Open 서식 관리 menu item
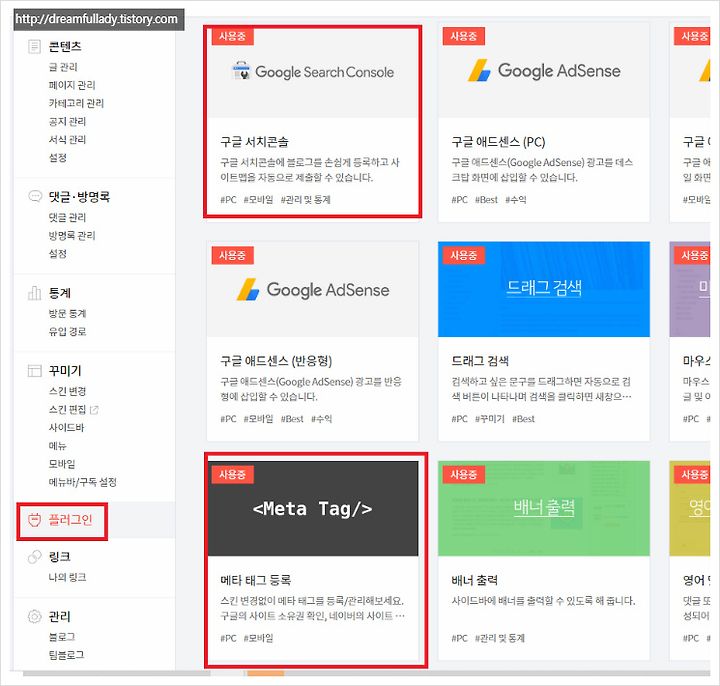This screenshot has width=720, height=686. point(68,140)
